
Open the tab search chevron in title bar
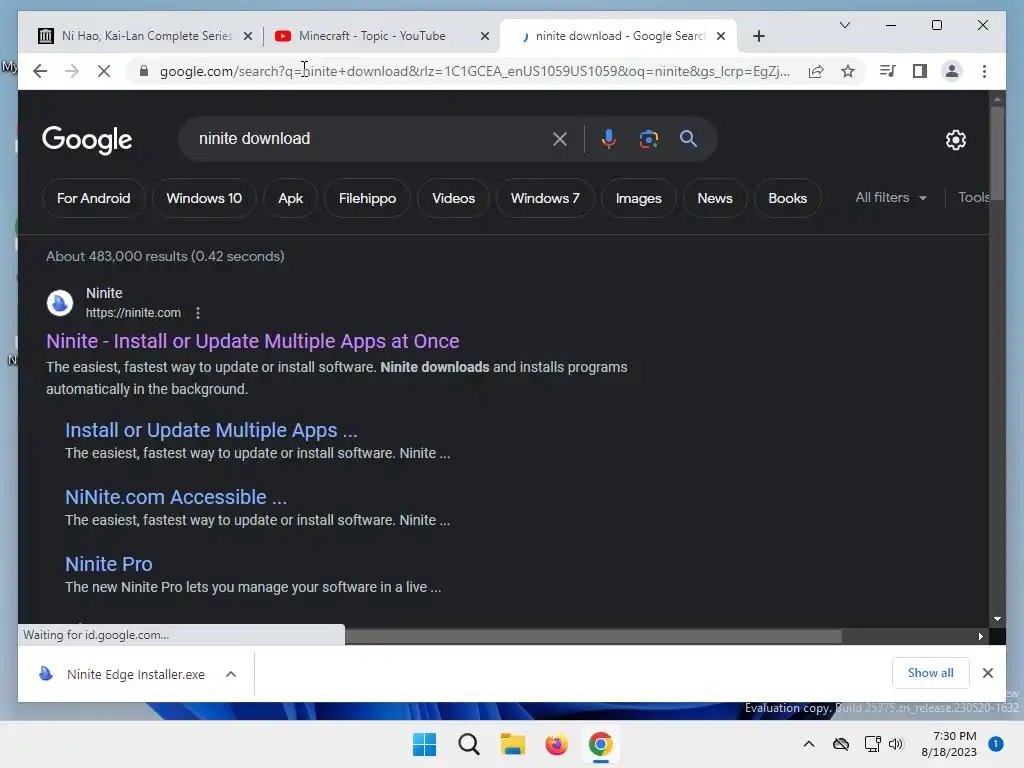coord(844,25)
